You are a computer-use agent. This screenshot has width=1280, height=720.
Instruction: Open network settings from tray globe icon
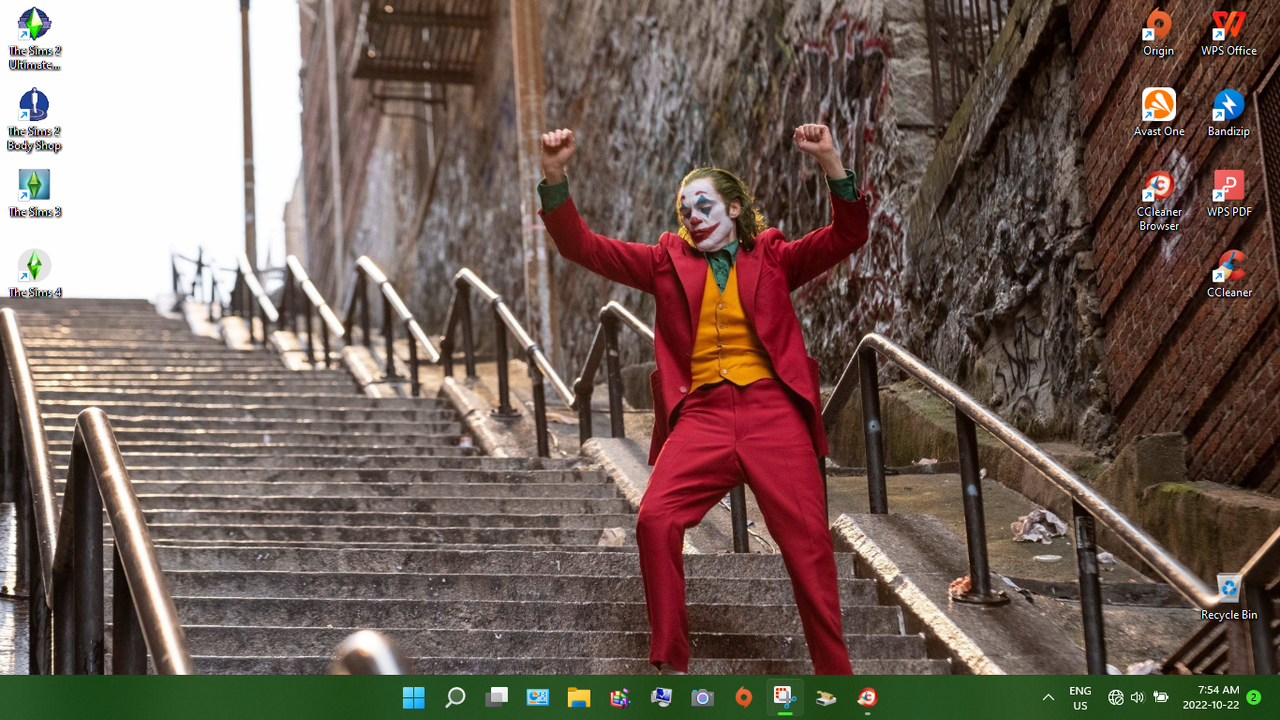pos(1116,697)
